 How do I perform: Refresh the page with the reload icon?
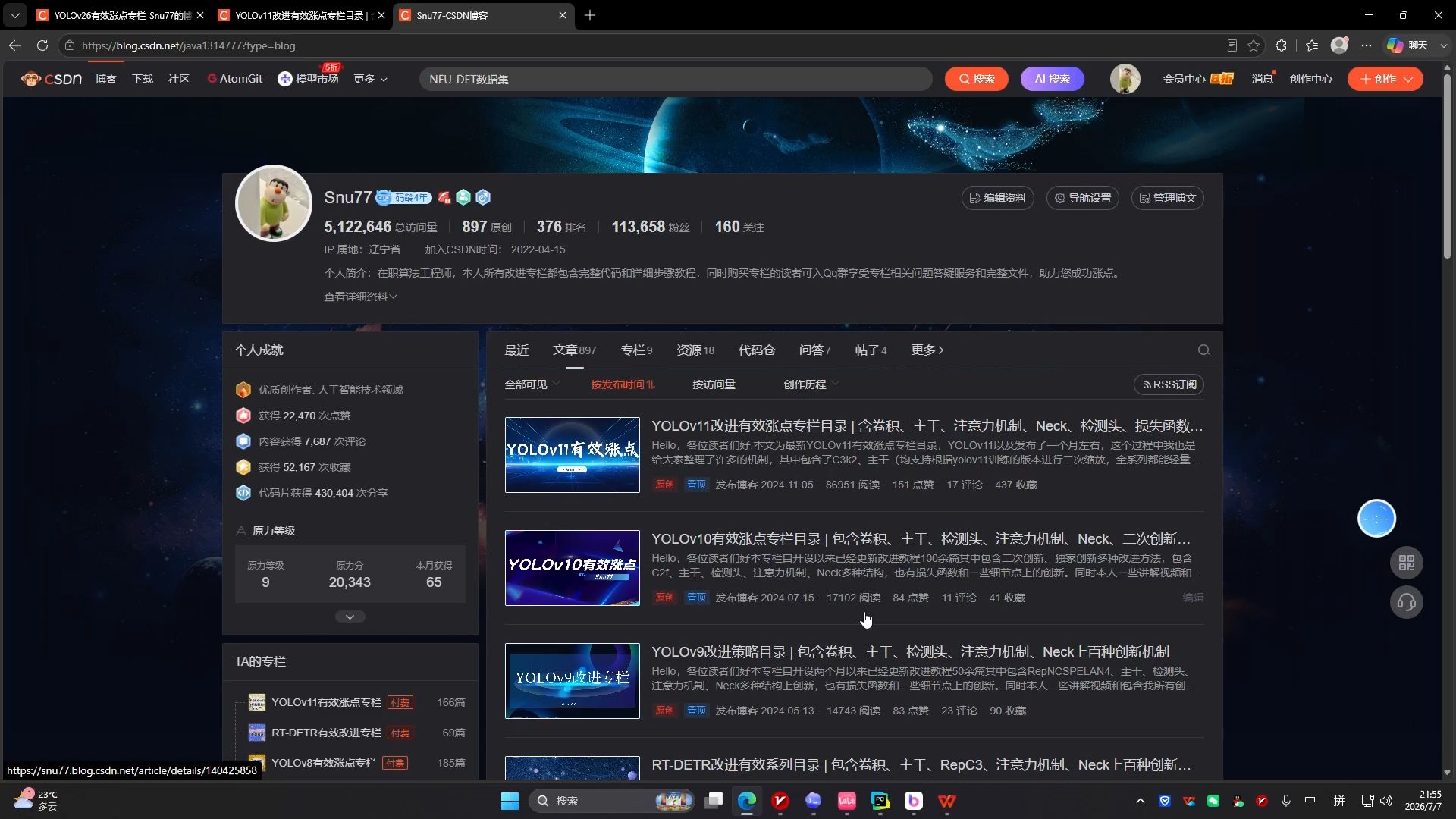click(42, 45)
